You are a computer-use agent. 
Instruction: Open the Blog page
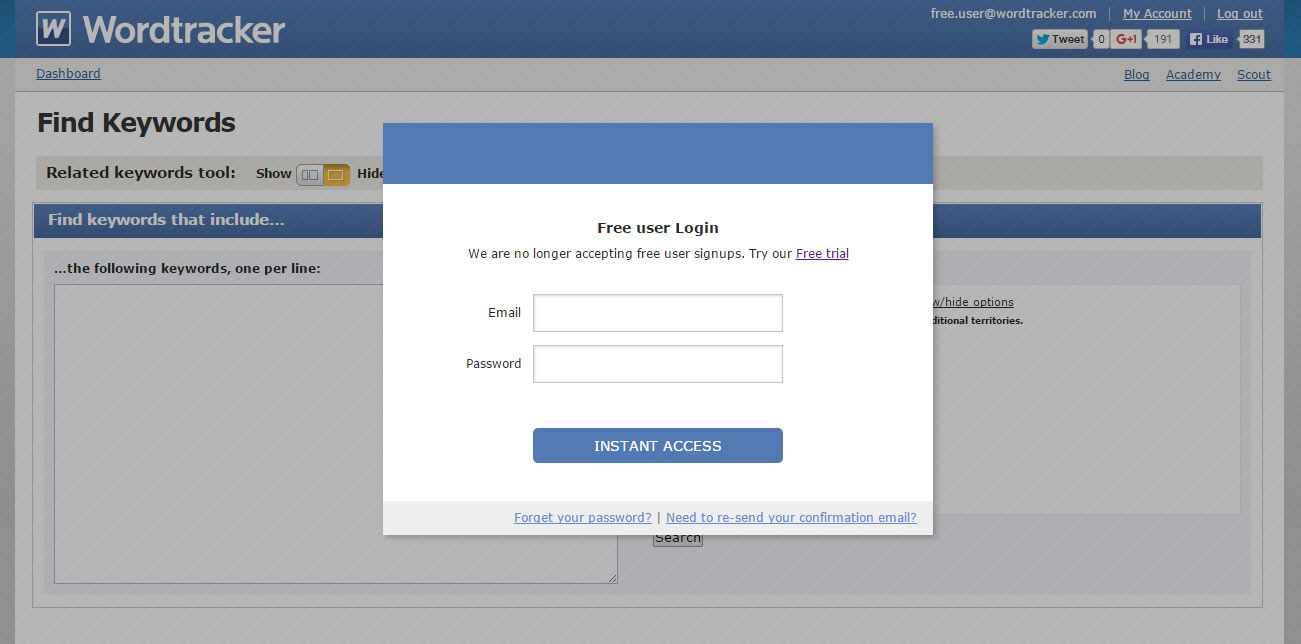tap(1136, 74)
